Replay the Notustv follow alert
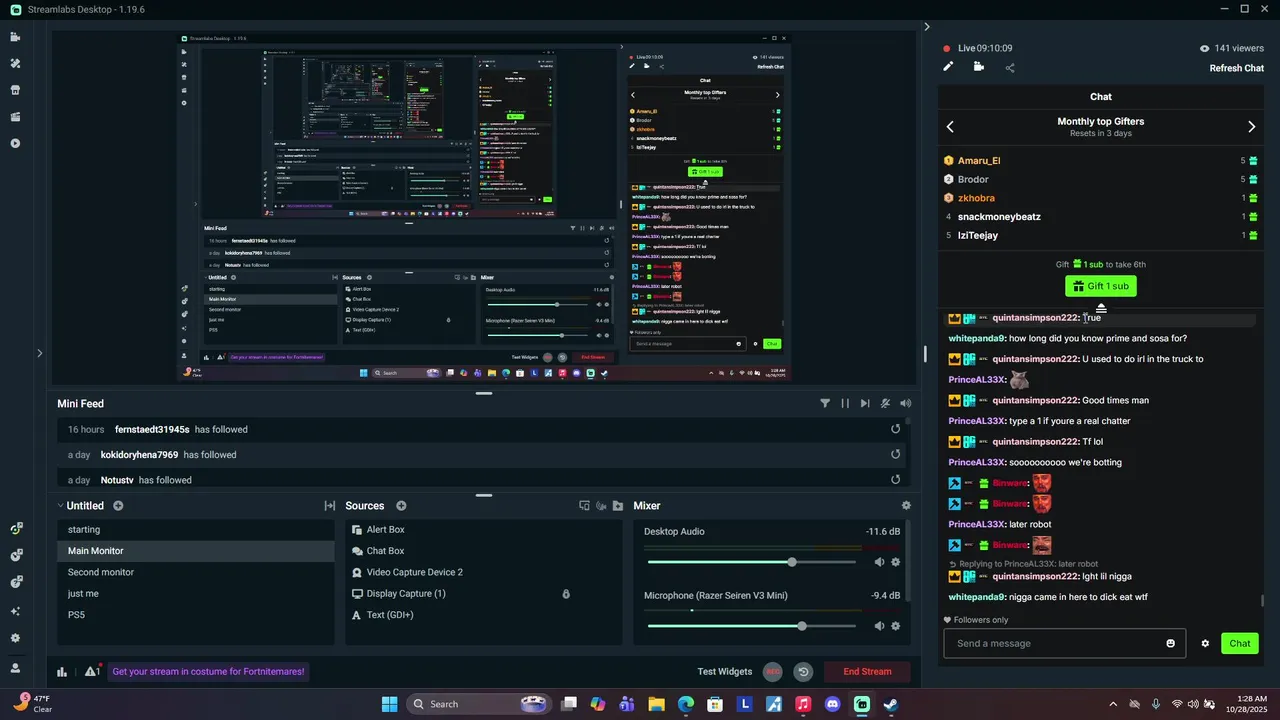This screenshot has height=720, width=1280. (896, 480)
